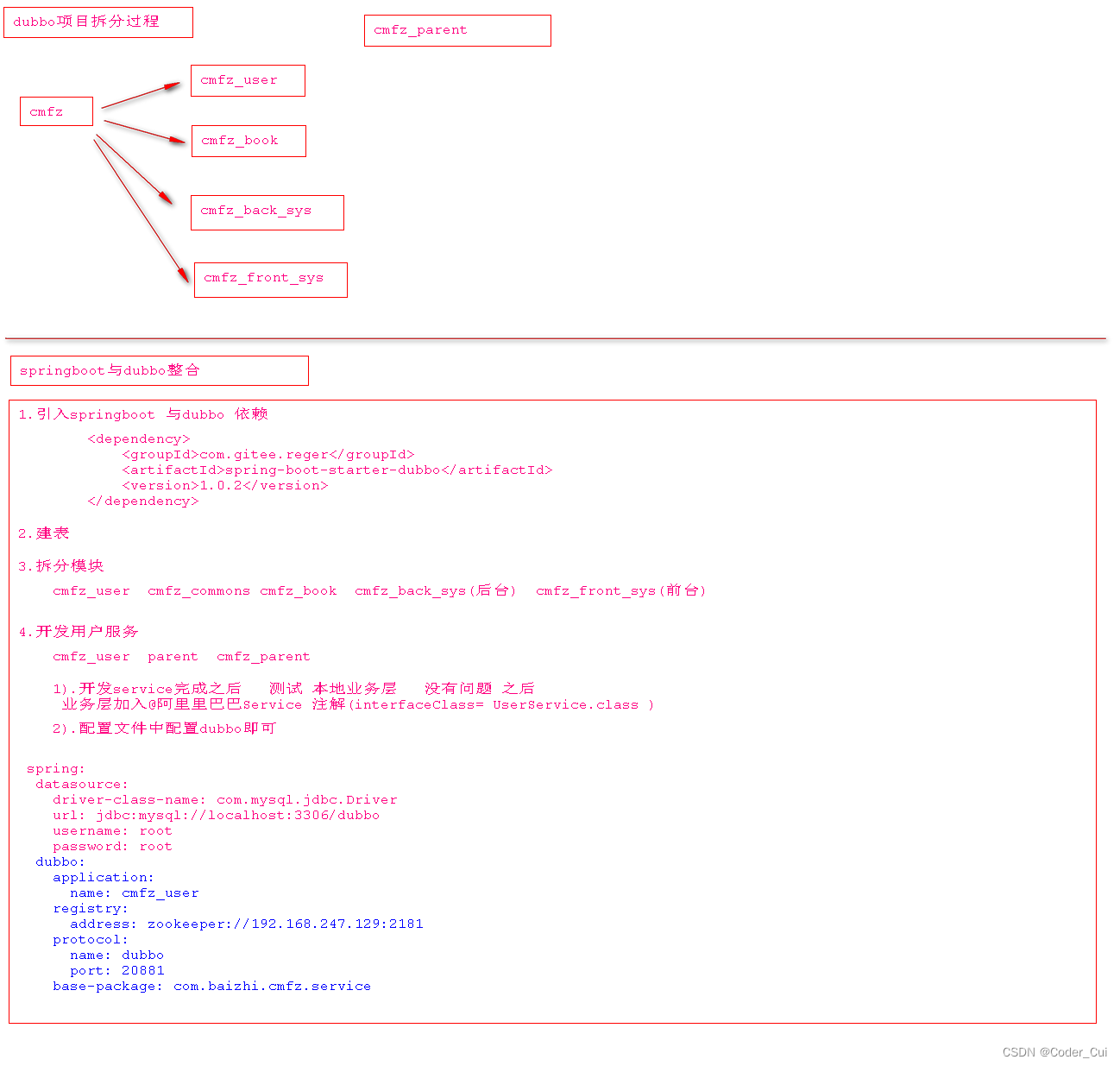Click the jdbc:mysql url line
Screen dimensions: 1120x1066
(x=217, y=816)
